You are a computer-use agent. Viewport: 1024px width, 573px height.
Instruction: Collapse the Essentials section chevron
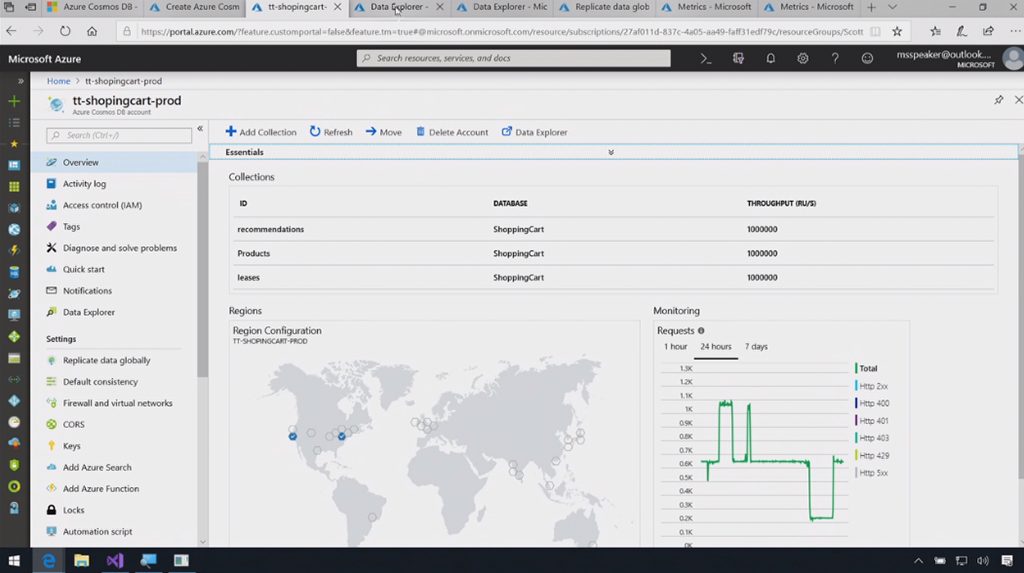pyautogui.click(x=611, y=153)
